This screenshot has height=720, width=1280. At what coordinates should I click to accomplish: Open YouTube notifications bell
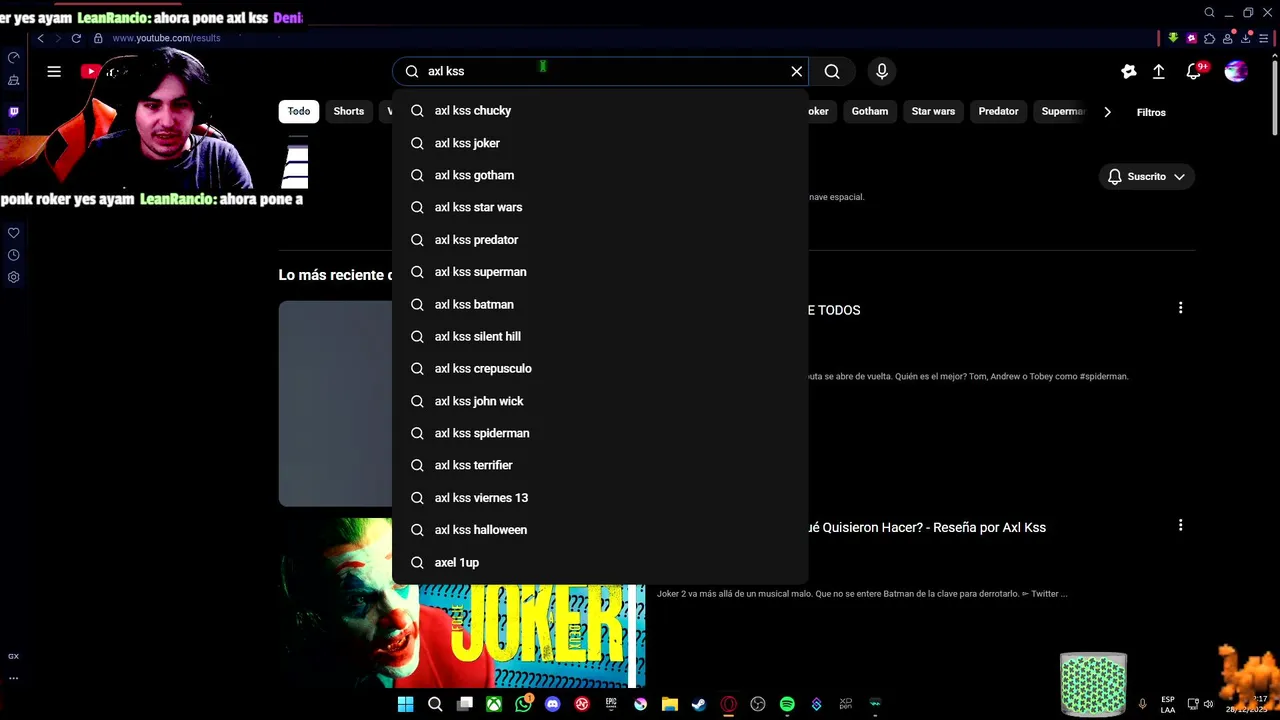coord(1194,71)
